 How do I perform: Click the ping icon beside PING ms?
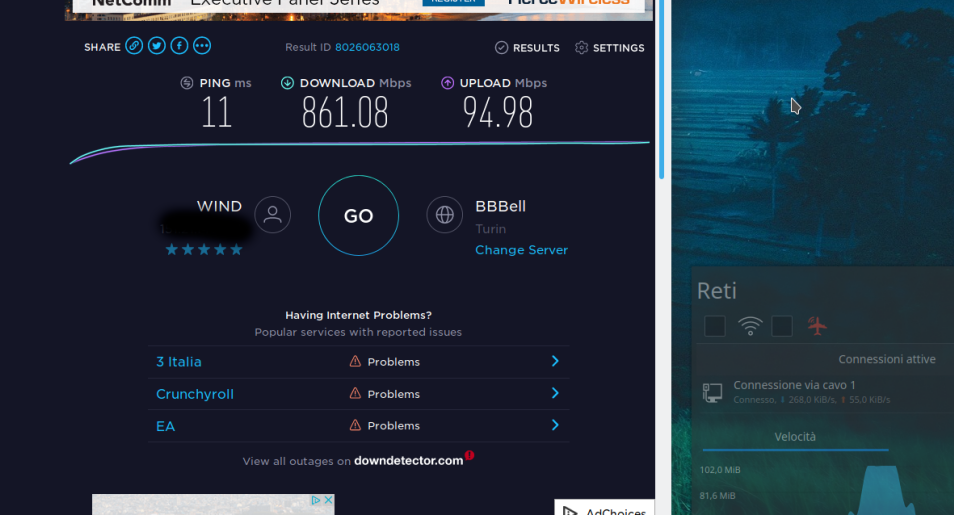coord(187,83)
